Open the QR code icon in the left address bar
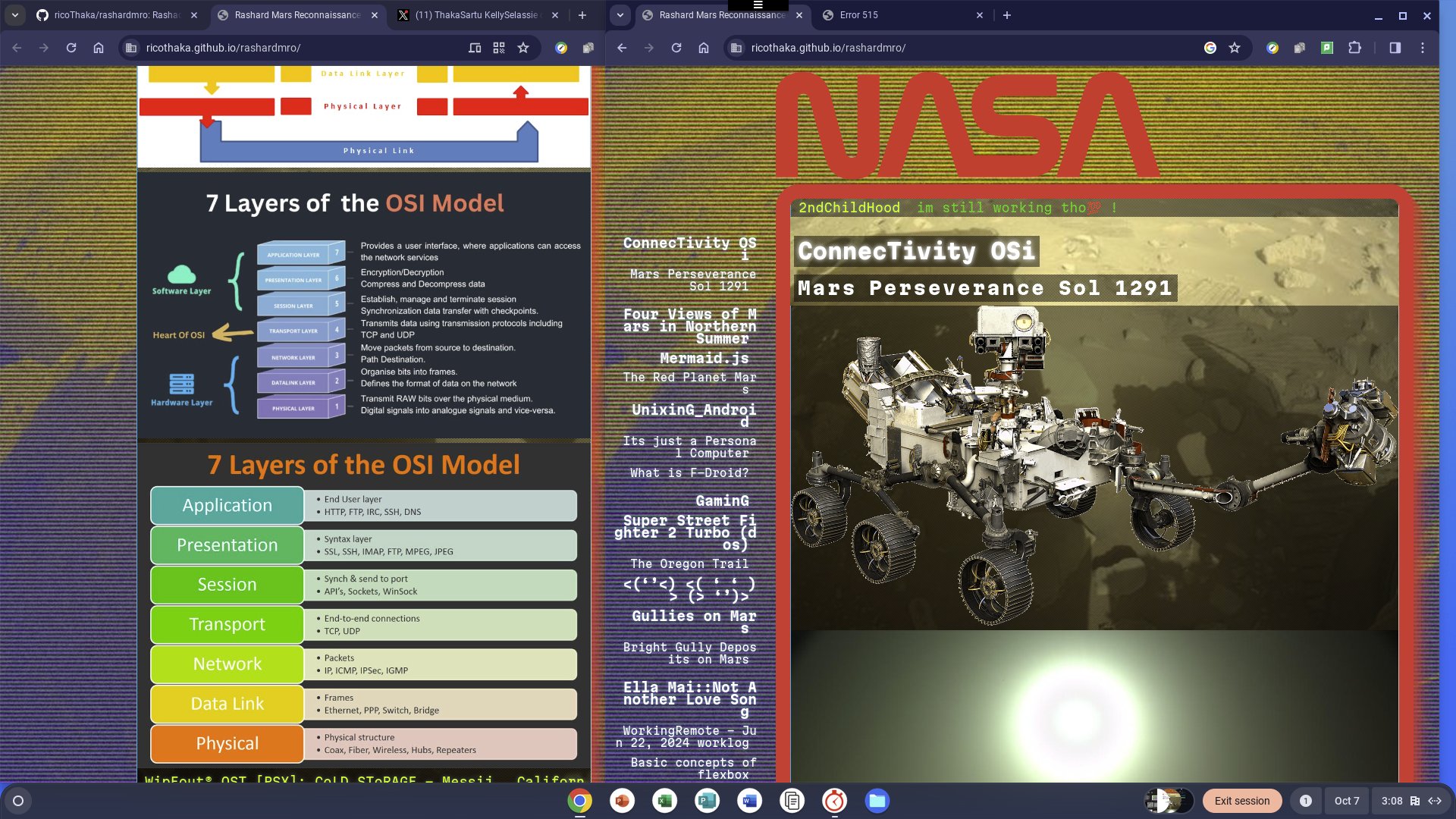Image resolution: width=1456 pixels, height=819 pixels. pos(499,48)
